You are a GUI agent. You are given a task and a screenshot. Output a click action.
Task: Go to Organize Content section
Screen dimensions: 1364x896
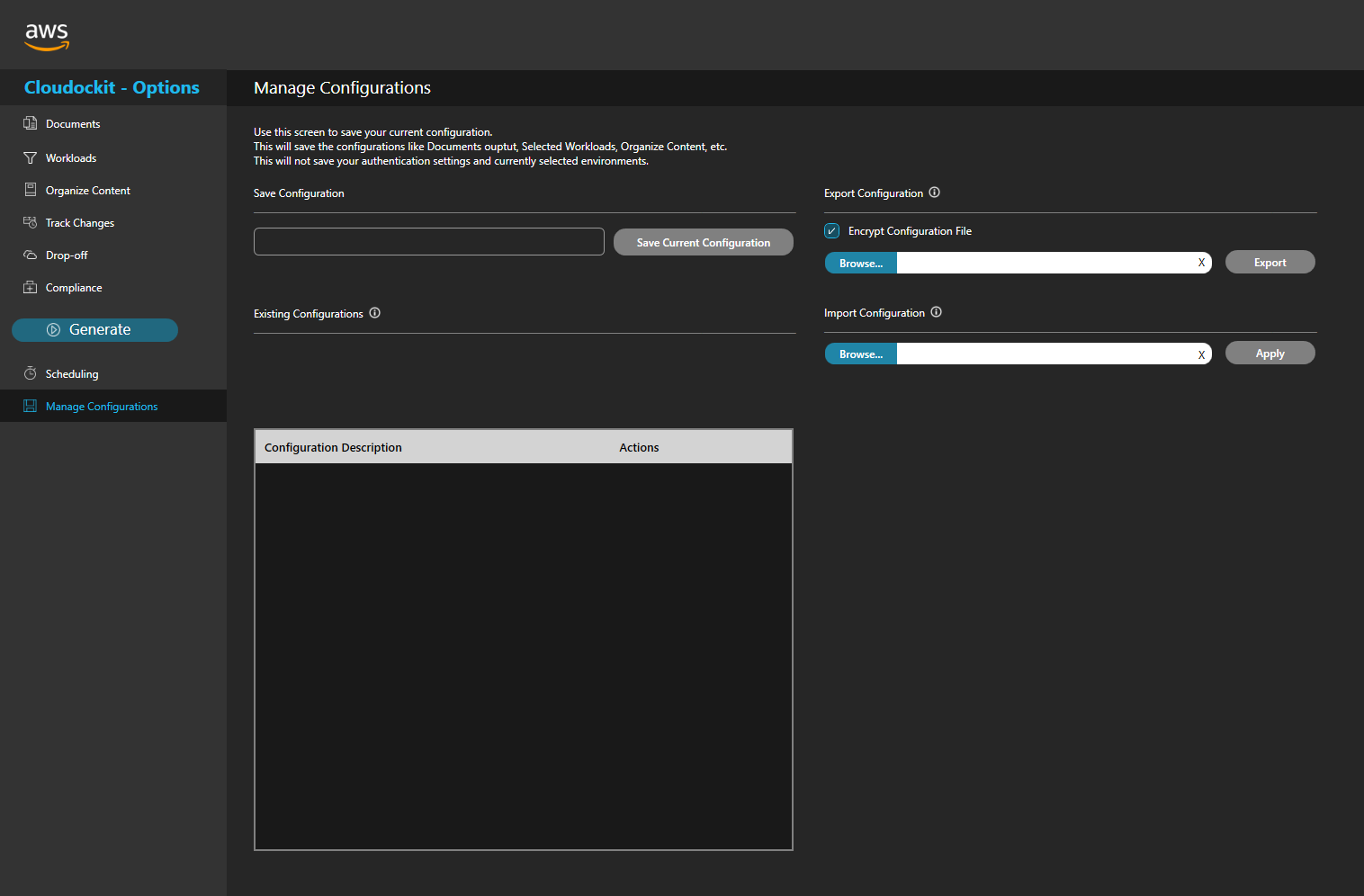point(88,191)
